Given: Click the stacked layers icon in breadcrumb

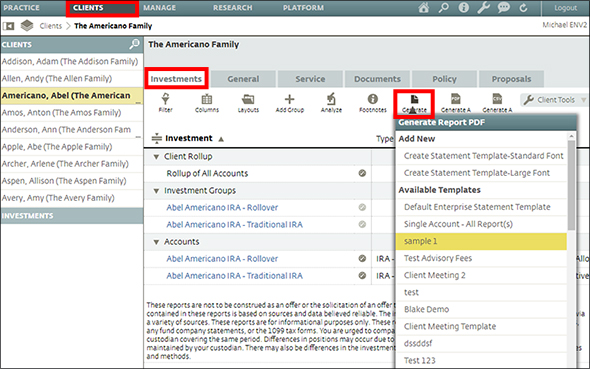Looking at the screenshot, I should pos(27,26).
